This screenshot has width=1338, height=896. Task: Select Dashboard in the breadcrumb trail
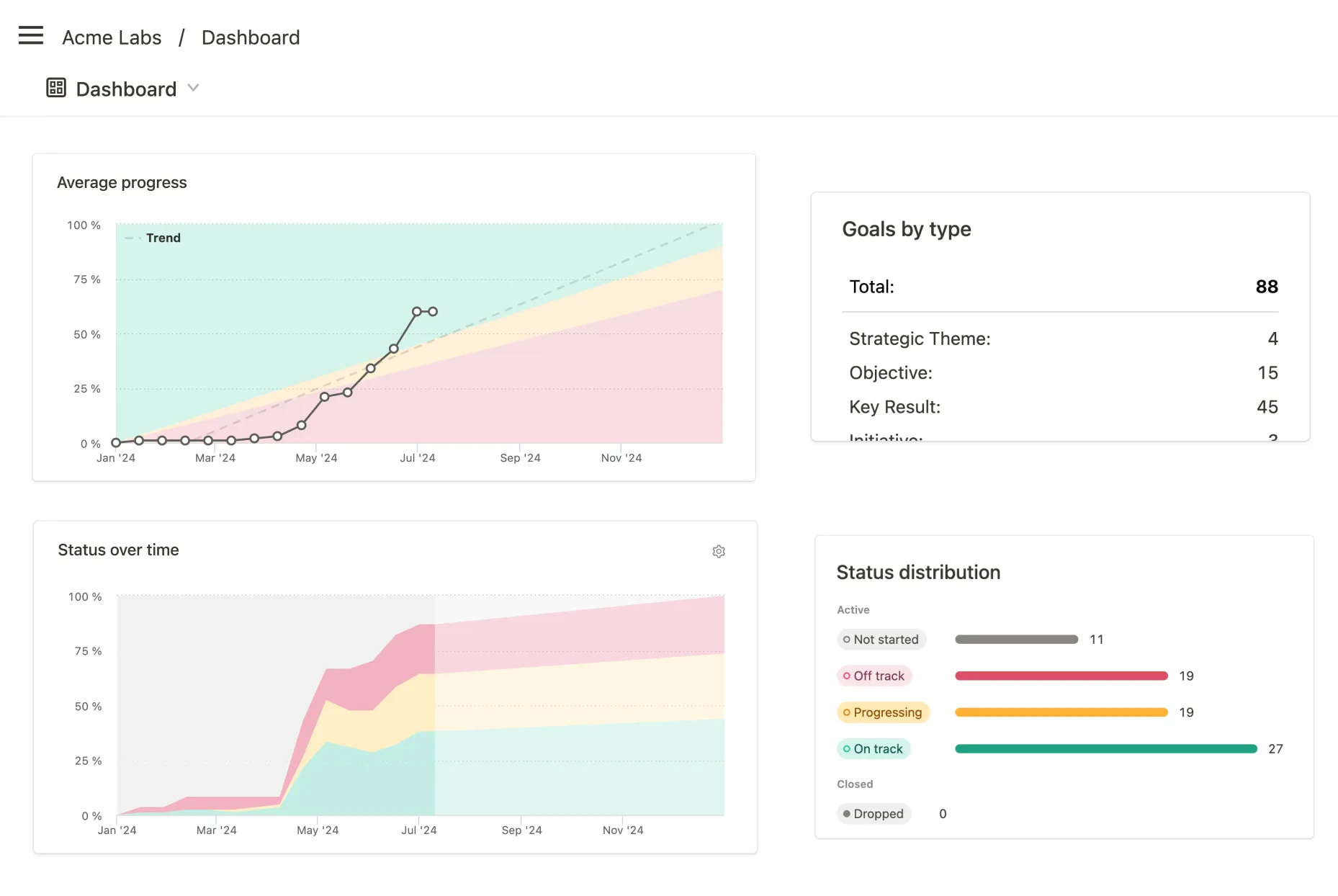[x=251, y=37]
